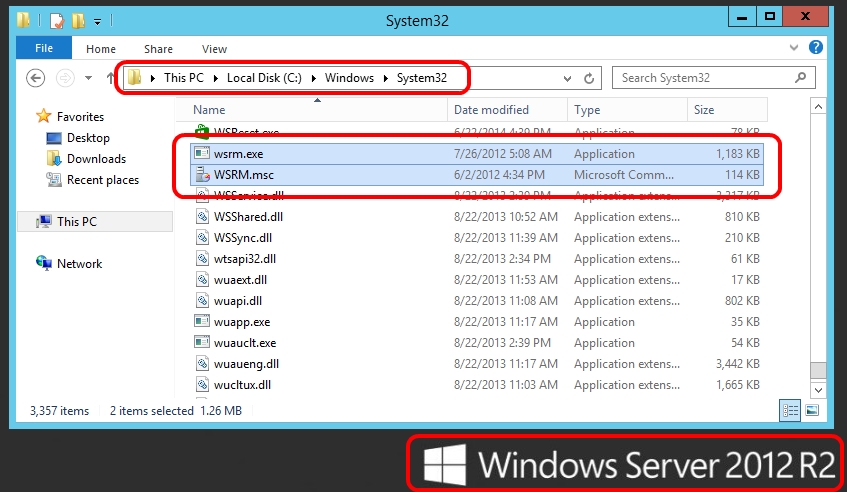The width and height of the screenshot is (847, 492).
Task: Select Local Disk (C:) breadcrumb
Action: [264, 78]
